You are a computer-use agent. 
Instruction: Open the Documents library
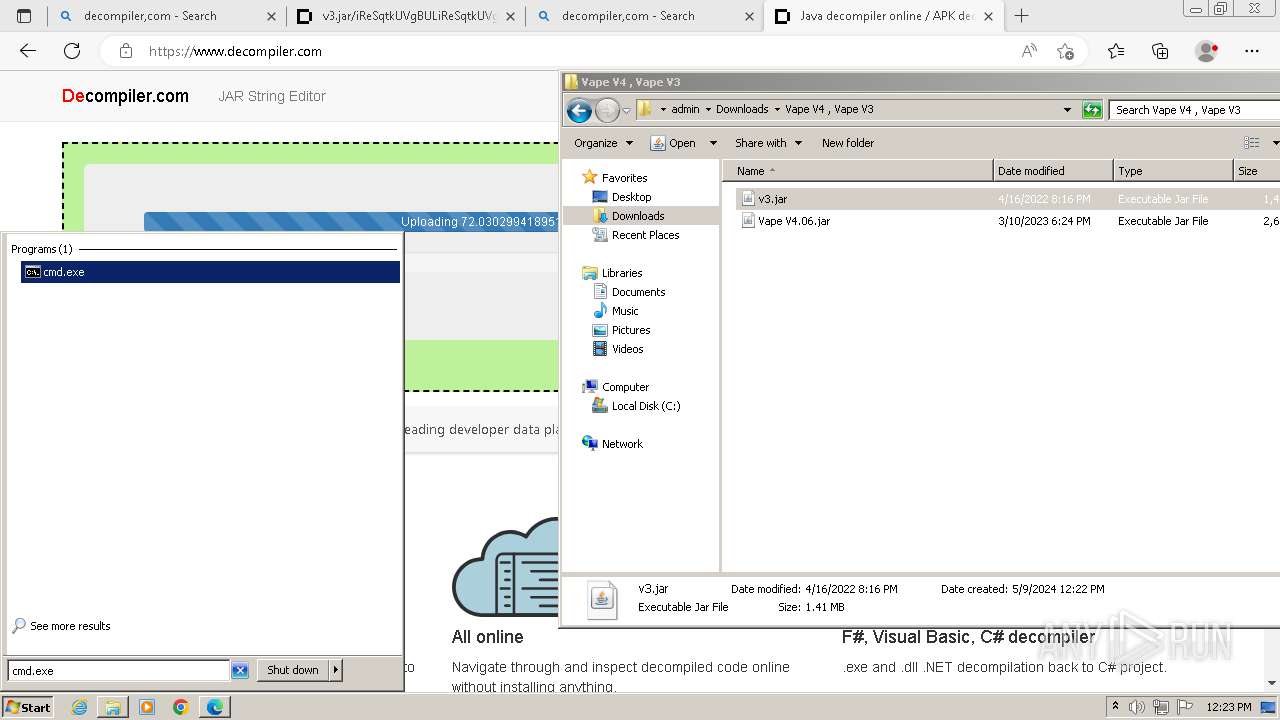click(638, 292)
